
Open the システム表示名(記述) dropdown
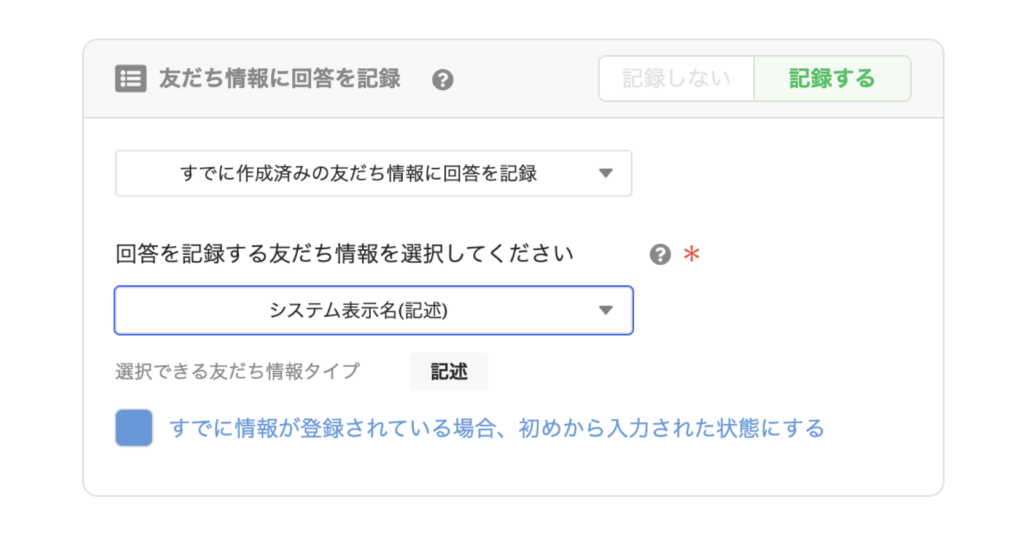pos(374,310)
